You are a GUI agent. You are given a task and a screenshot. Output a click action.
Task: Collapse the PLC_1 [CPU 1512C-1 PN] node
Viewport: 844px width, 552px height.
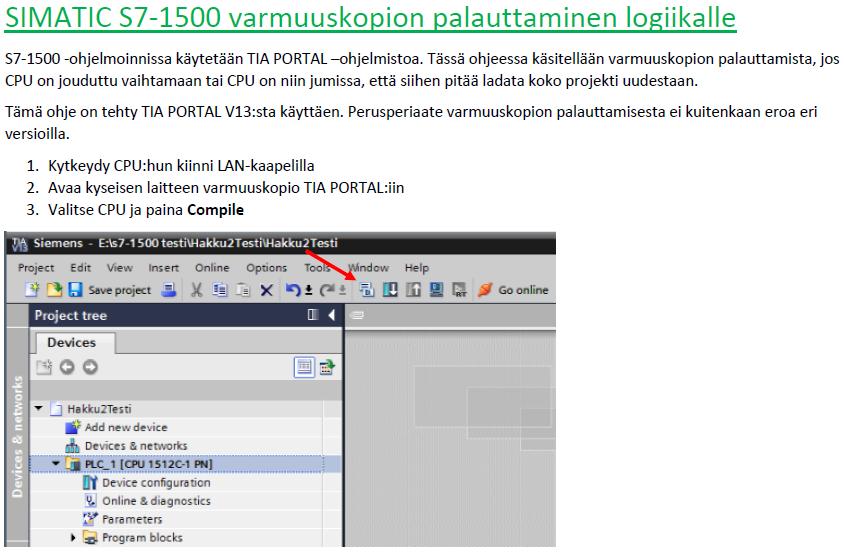(56, 463)
